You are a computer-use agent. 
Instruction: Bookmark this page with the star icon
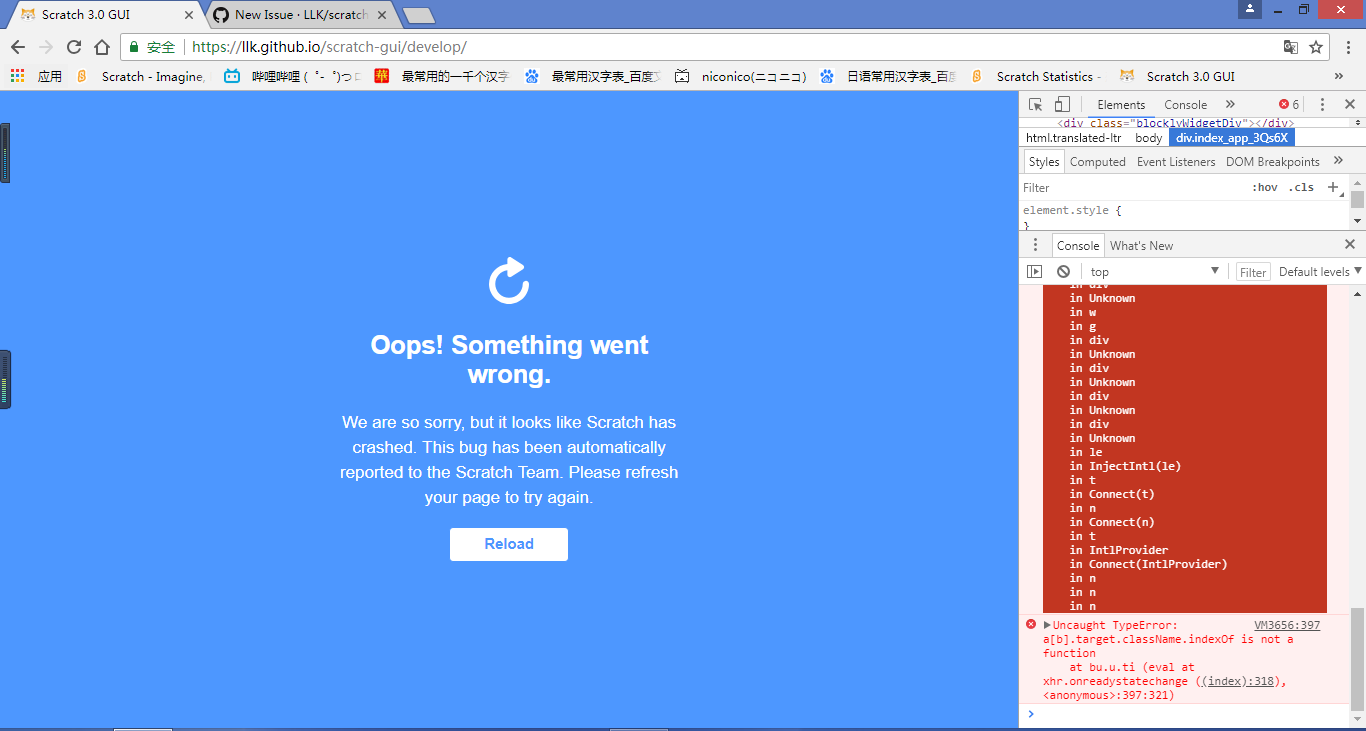tap(1317, 46)
